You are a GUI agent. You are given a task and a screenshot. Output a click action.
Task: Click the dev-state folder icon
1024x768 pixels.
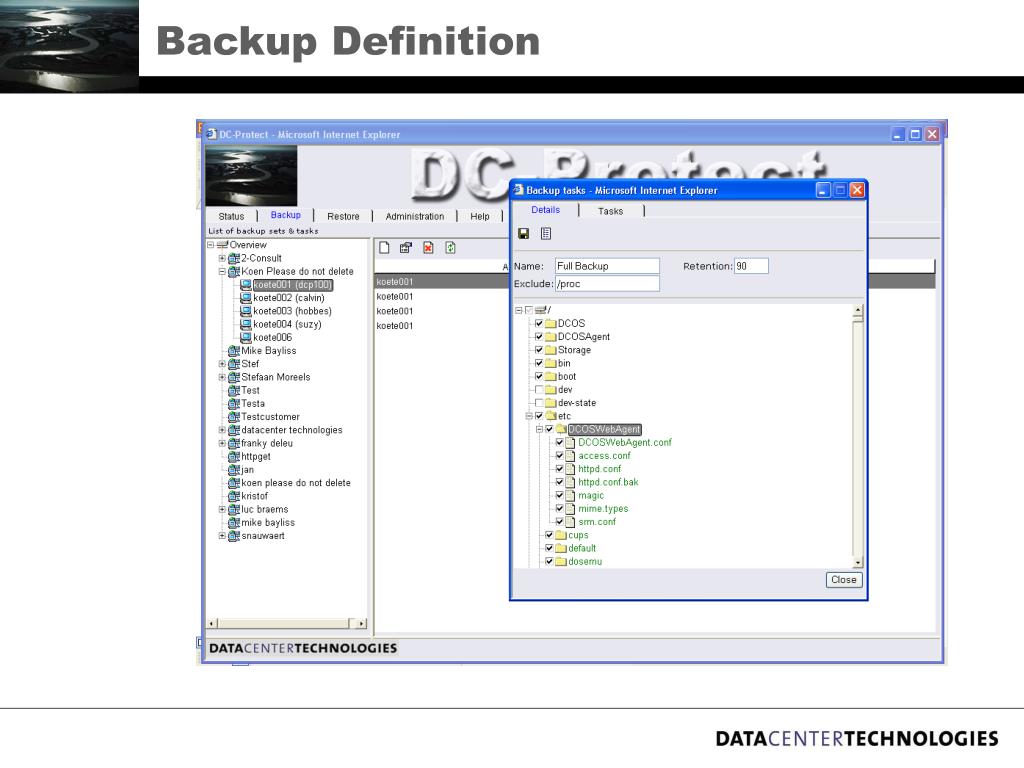click(x=551, y=403)
